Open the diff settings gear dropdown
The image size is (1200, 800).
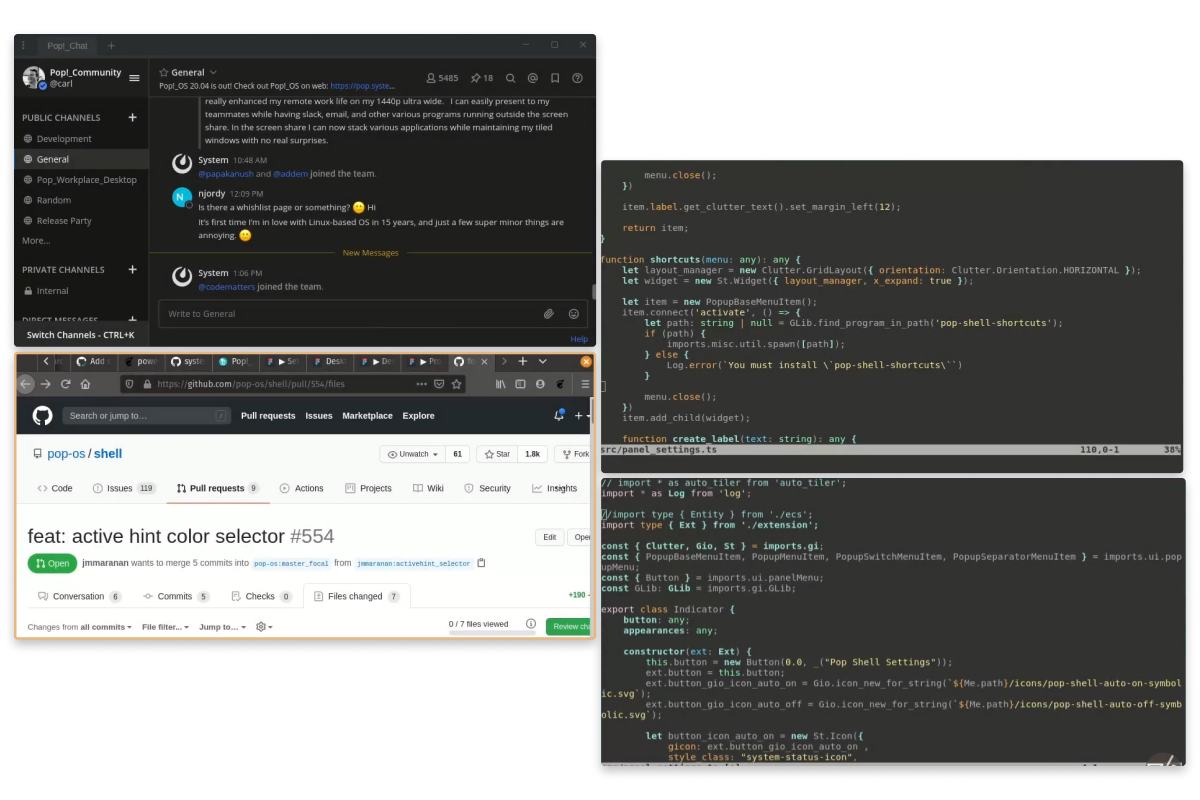pos(265,627)
